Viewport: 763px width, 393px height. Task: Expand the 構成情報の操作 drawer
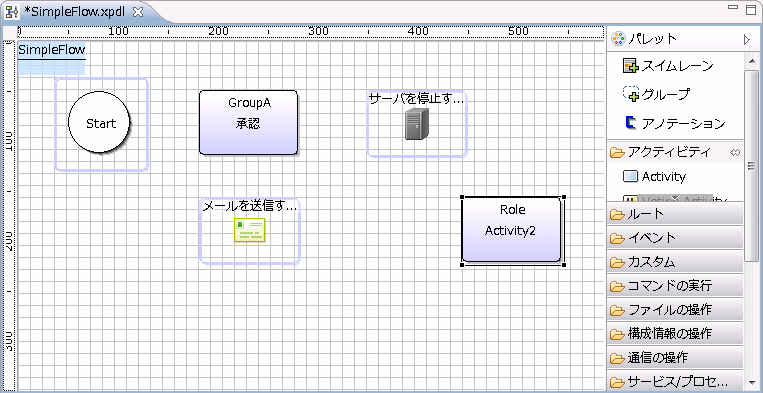(674, 334)
